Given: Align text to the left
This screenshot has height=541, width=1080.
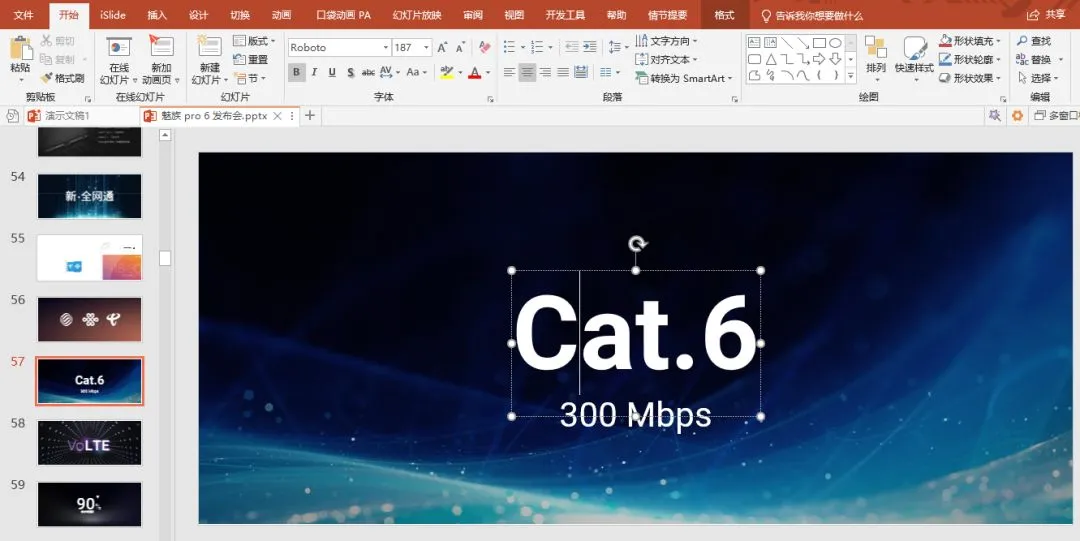Looking at the screenshot, I should [510, 72].
